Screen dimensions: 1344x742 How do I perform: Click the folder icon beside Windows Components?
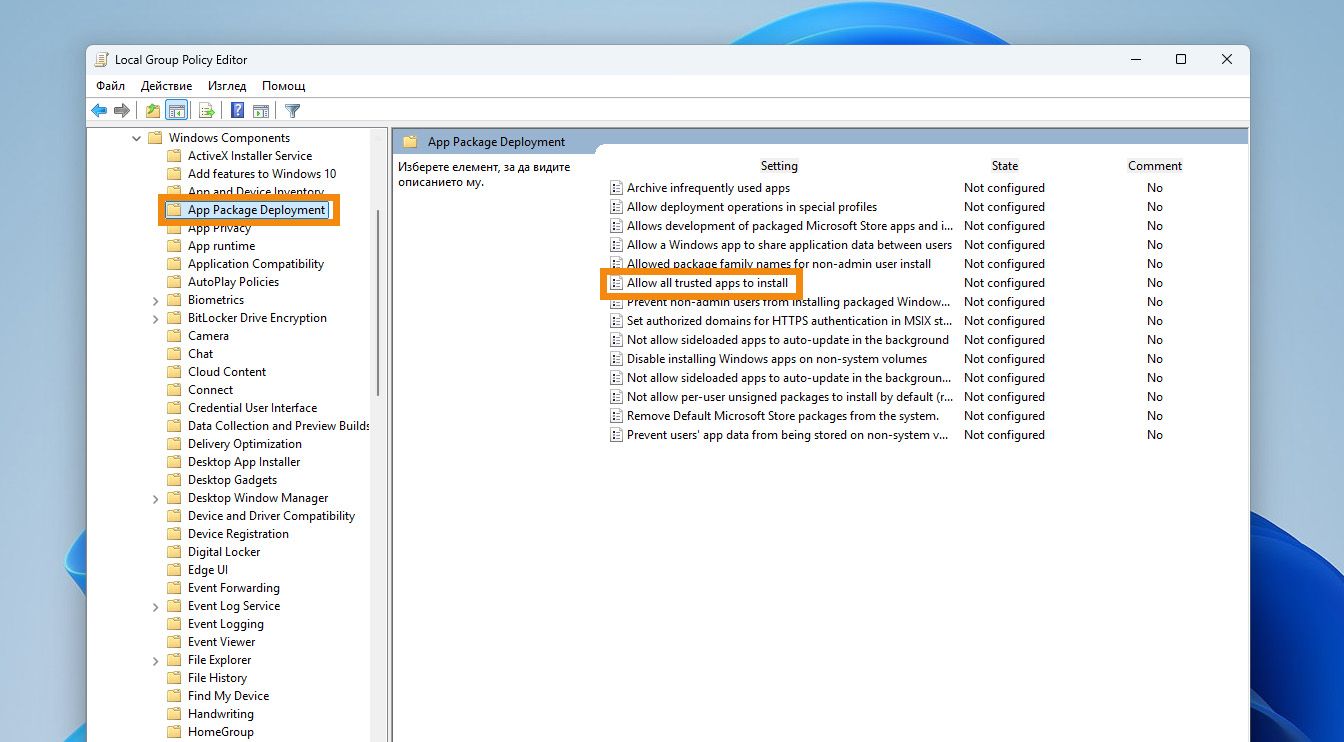click(x=155, y=138)
